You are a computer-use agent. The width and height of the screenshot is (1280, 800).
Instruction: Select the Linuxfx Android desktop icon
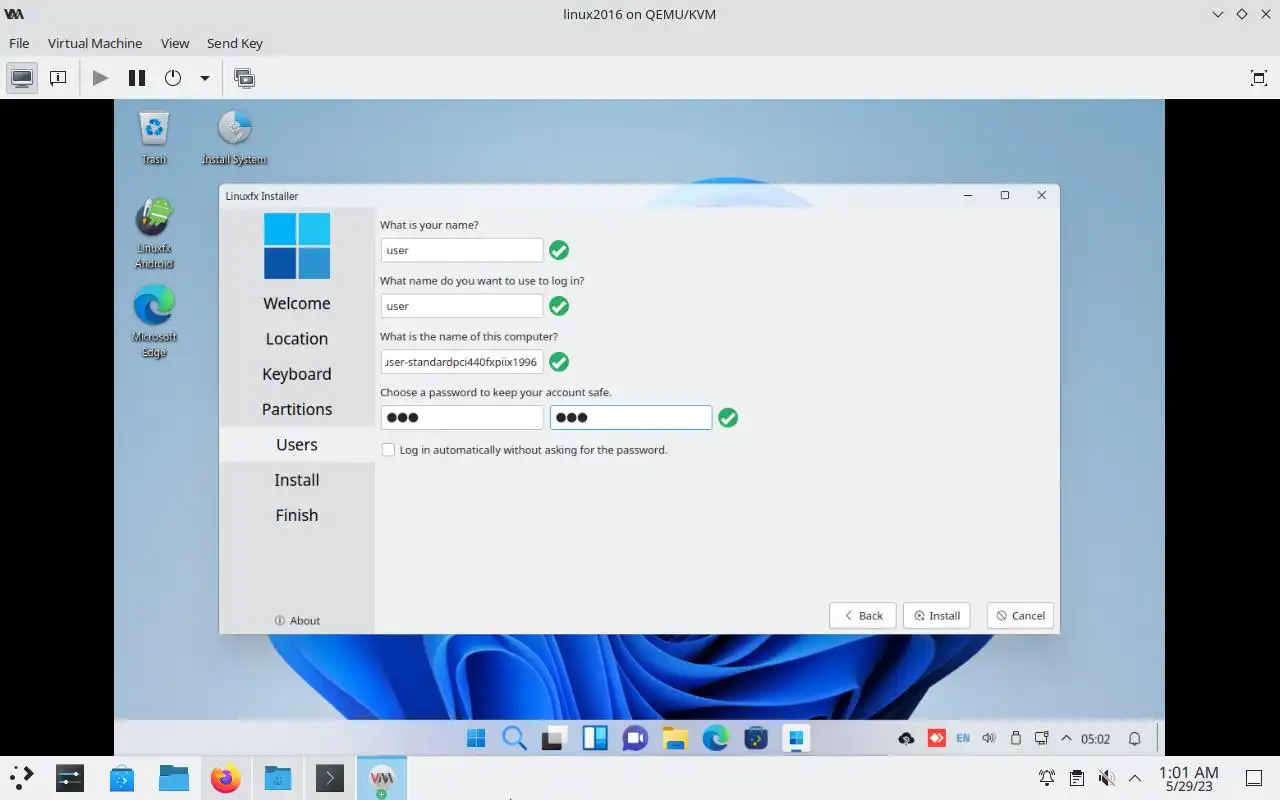154,234
